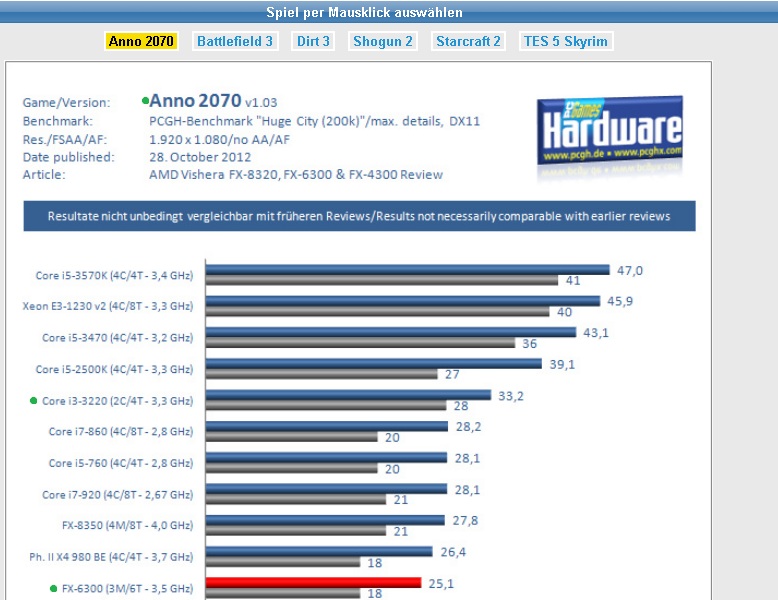Click the 45,9 value

(x=620, y=301)
